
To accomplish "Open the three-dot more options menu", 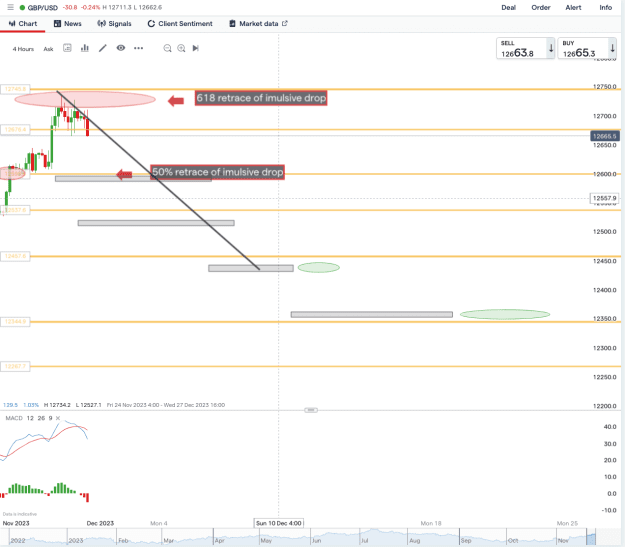I will pyautogui.click(x=138, y=48).
